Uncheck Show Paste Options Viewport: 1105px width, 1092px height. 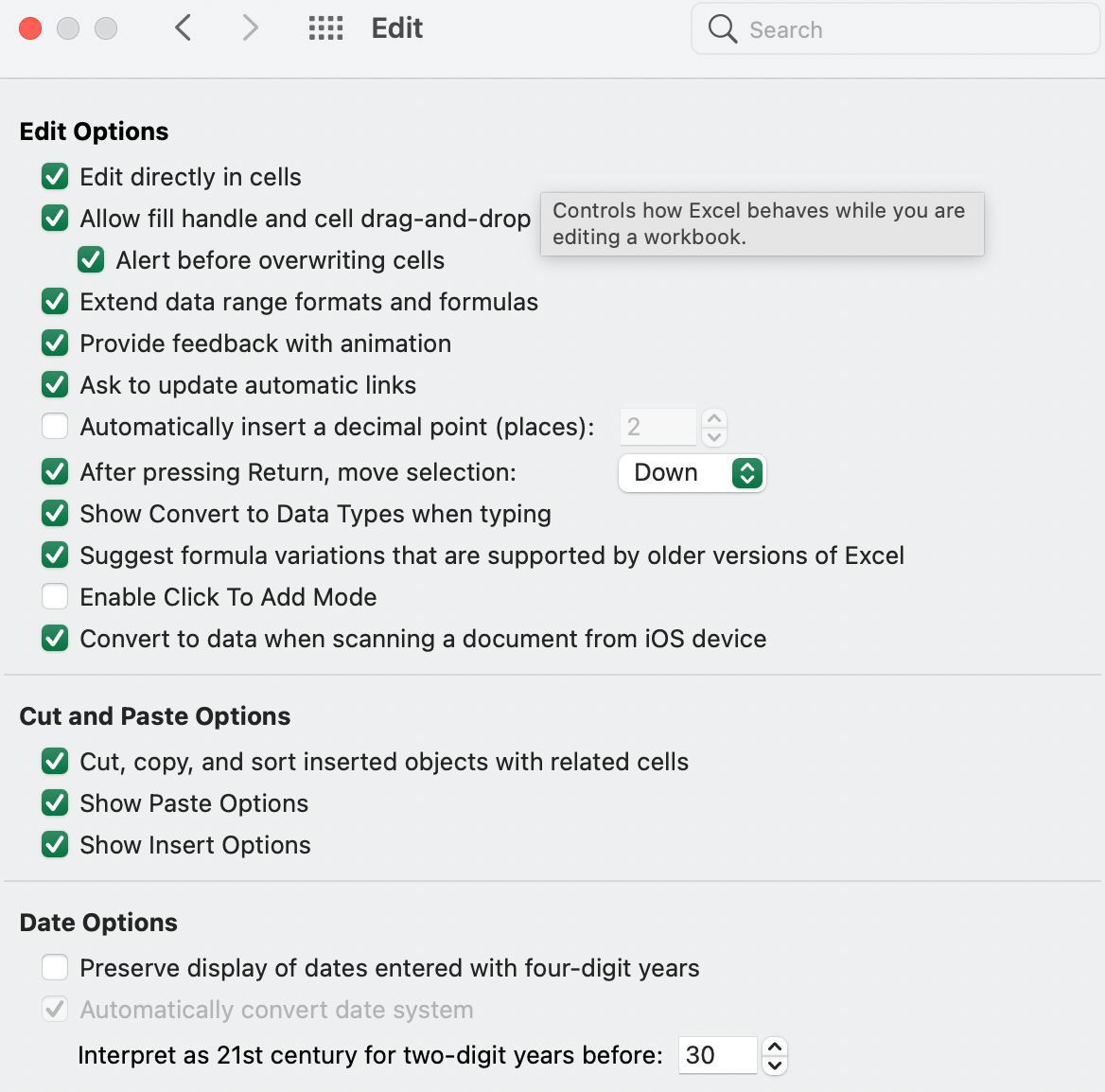55,803
